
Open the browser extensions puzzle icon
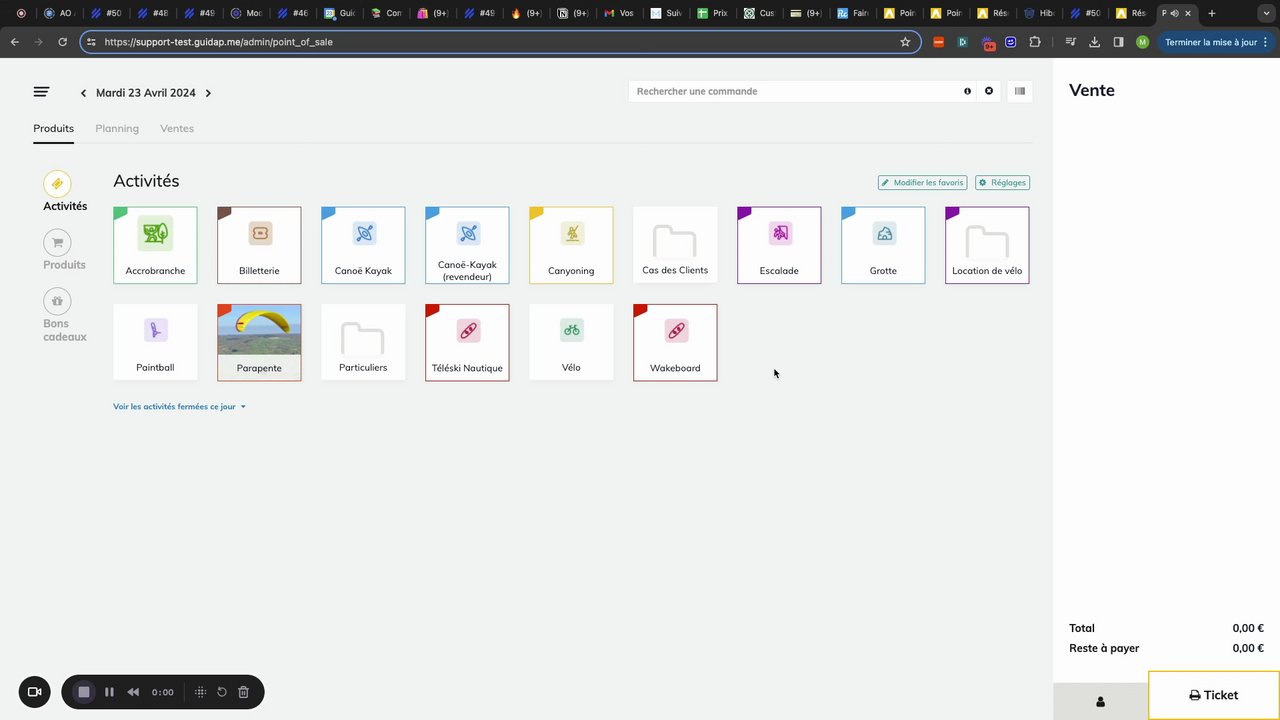tap(1035, 42)
